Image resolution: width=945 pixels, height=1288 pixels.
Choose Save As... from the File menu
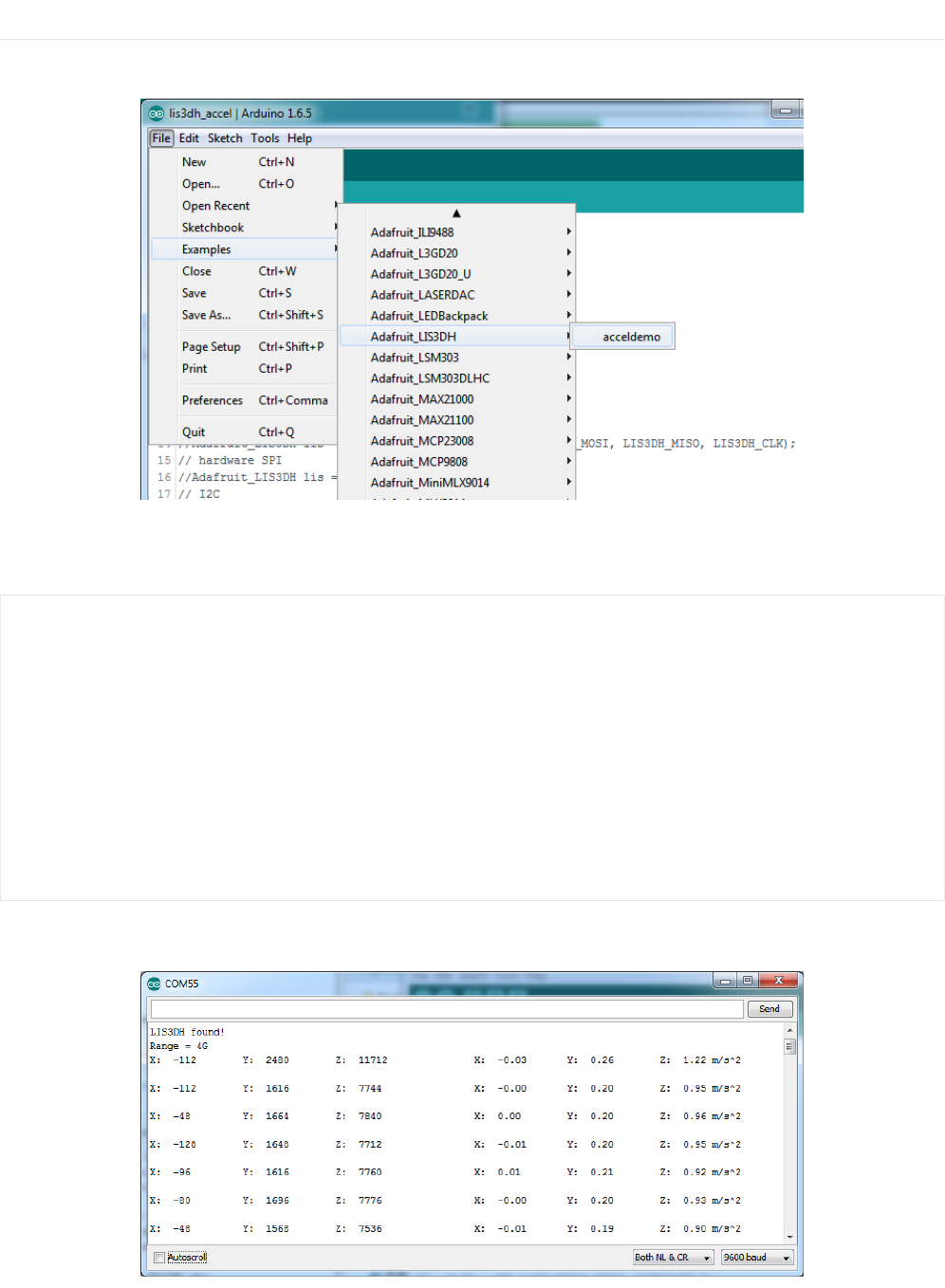(206, 315)
